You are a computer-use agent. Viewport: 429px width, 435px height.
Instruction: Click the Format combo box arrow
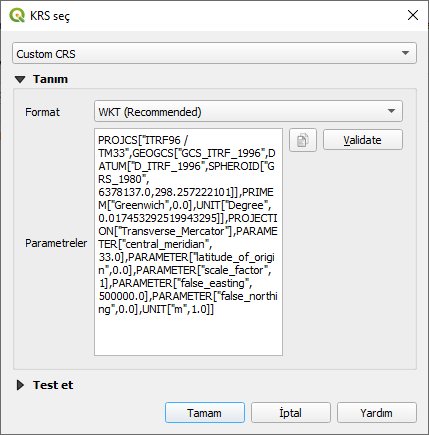point(391,111)
